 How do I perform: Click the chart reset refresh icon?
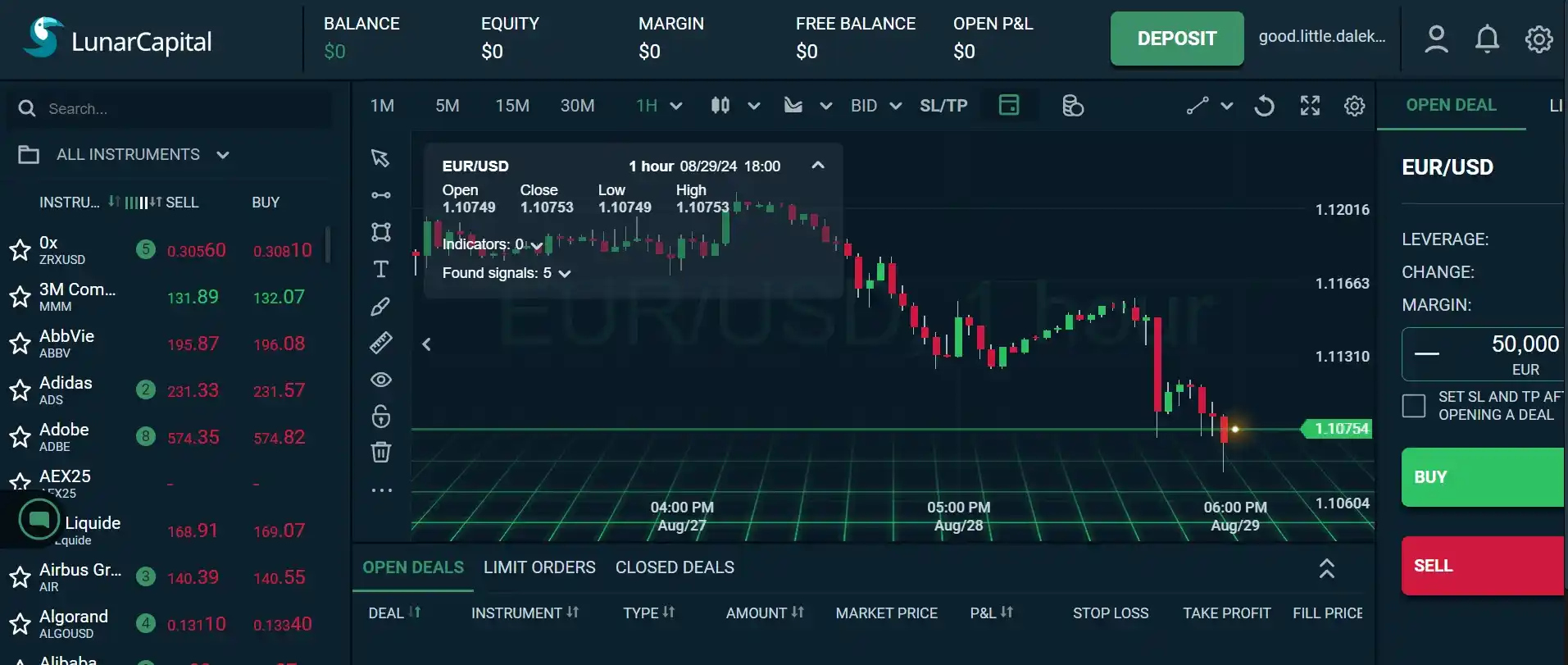[1264, 106]
